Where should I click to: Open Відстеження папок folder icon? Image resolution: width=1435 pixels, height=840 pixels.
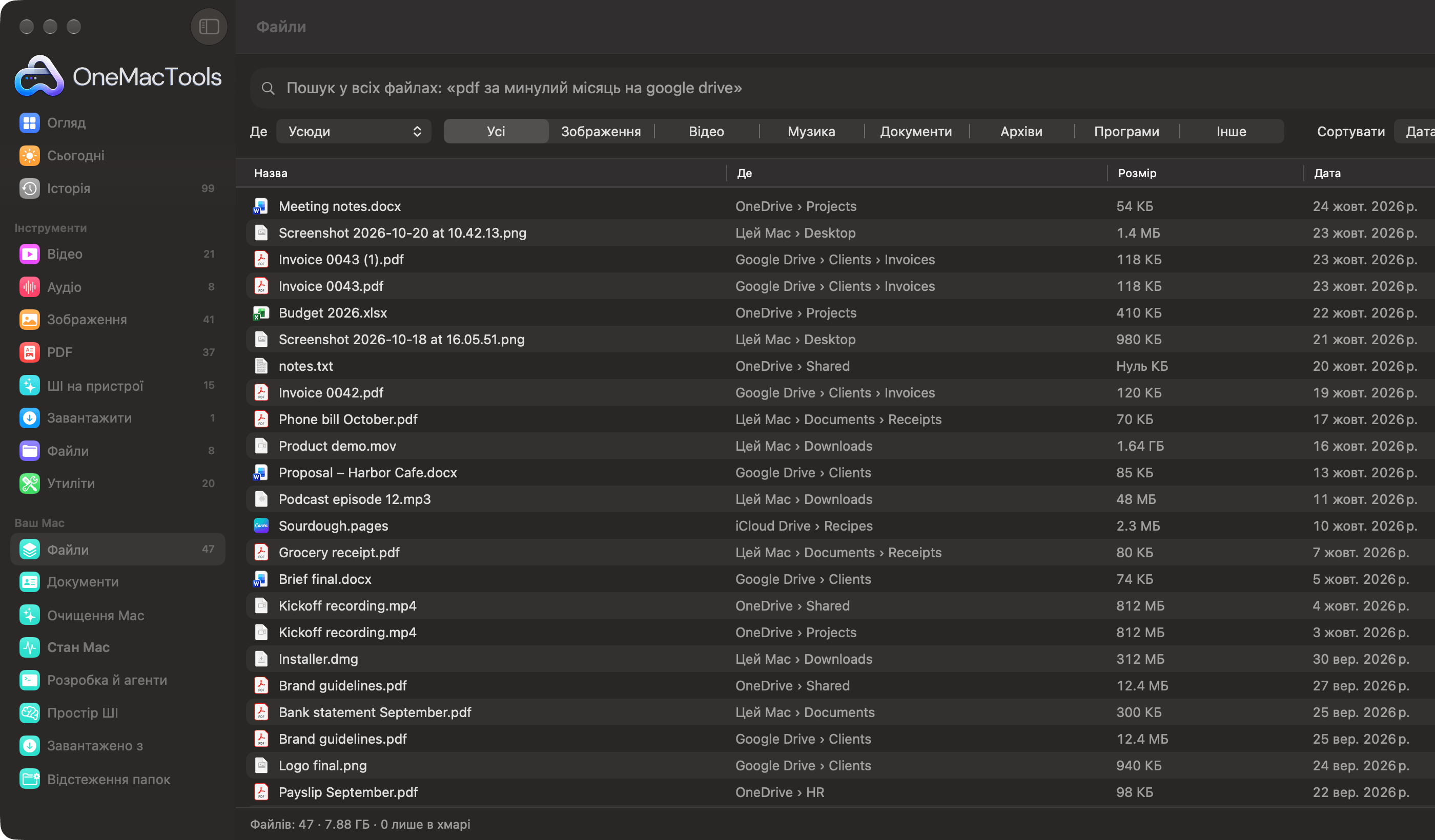[30, 779]
